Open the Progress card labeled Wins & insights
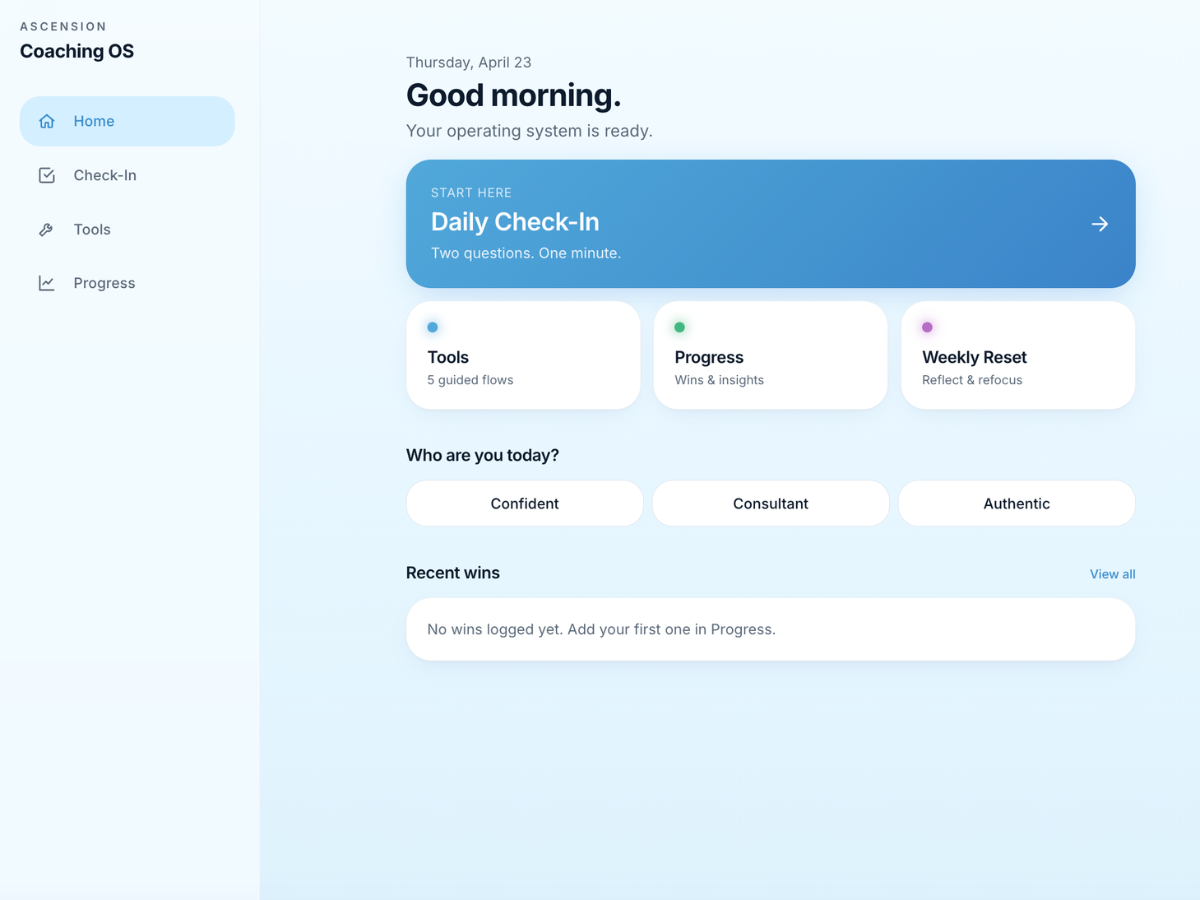1200x900 pixels. 770,355
